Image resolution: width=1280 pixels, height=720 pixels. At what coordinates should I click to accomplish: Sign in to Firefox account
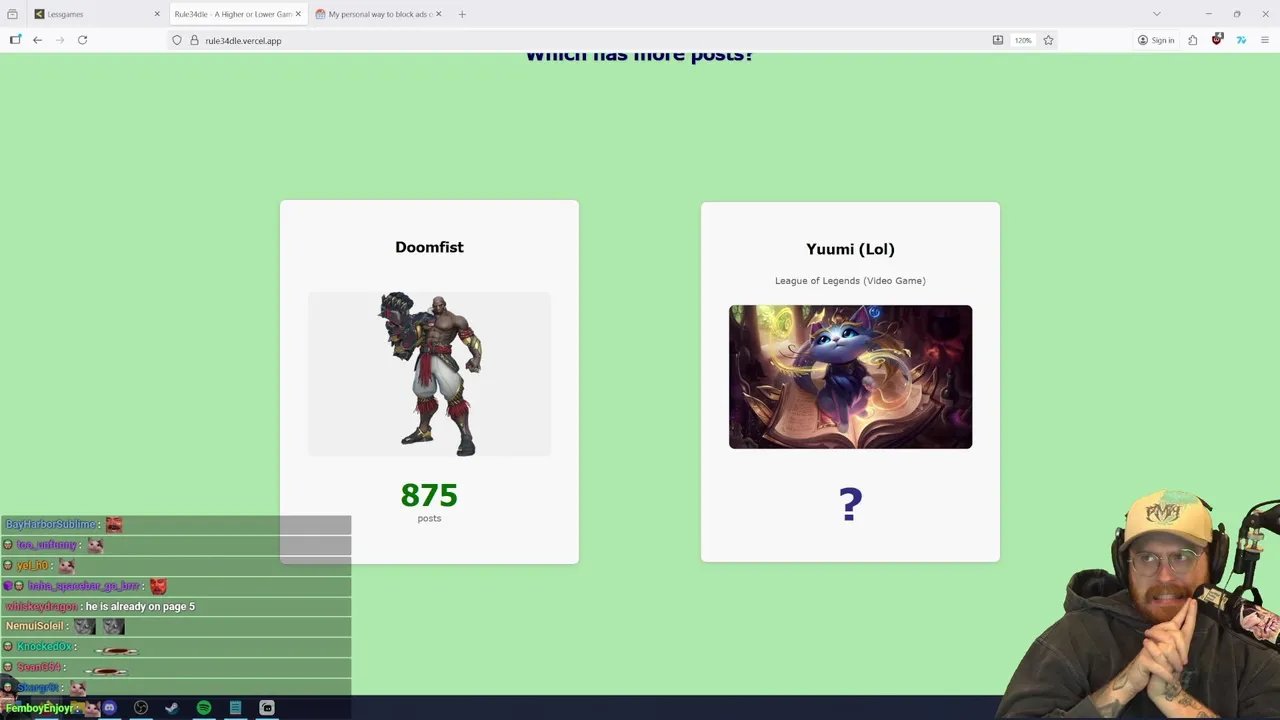click(x=1156, y=40)
